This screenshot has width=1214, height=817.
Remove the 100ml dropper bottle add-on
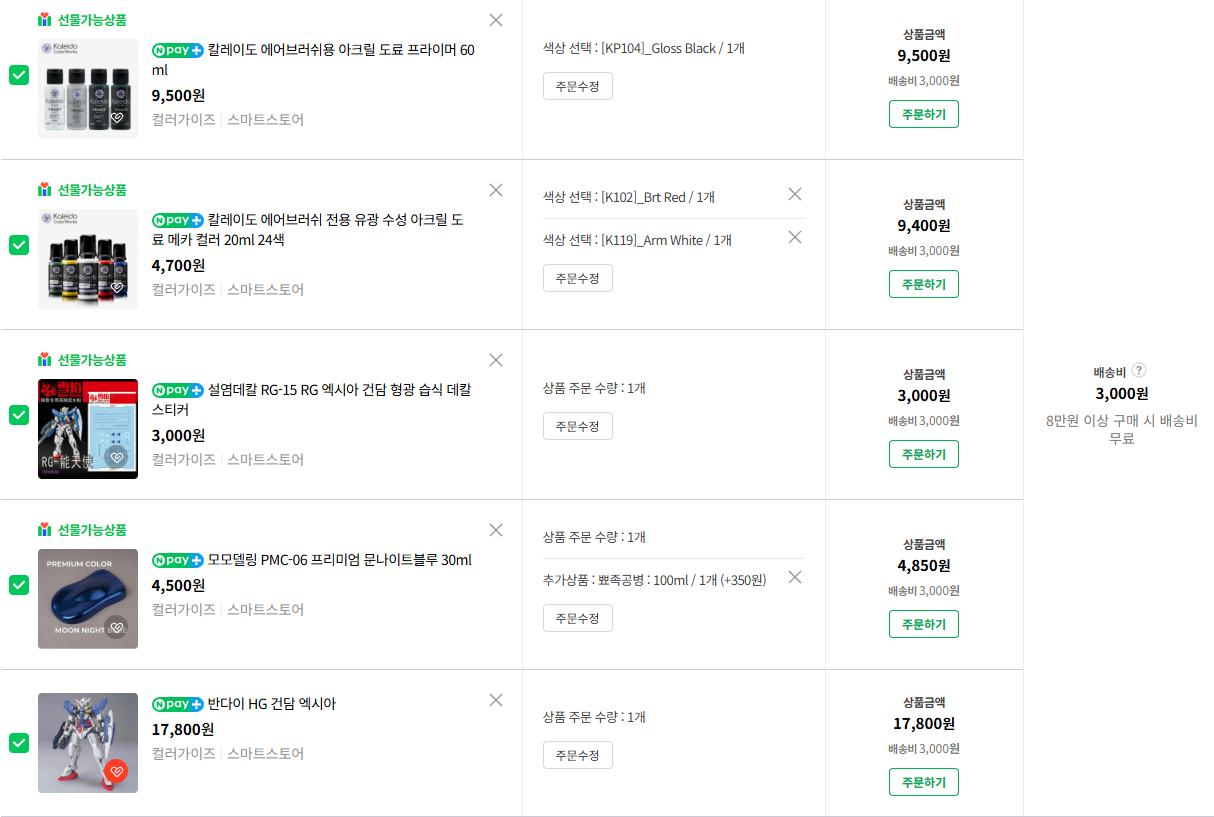795,577
